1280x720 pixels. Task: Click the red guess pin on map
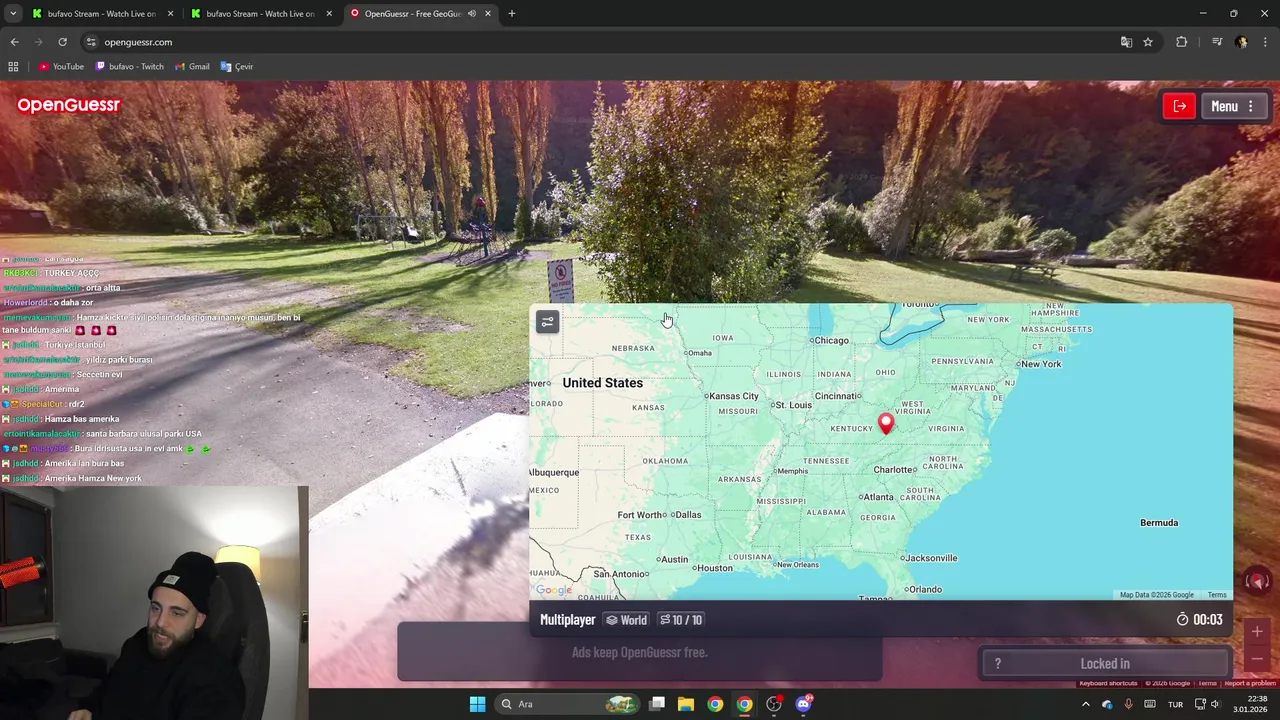[885, 424]
